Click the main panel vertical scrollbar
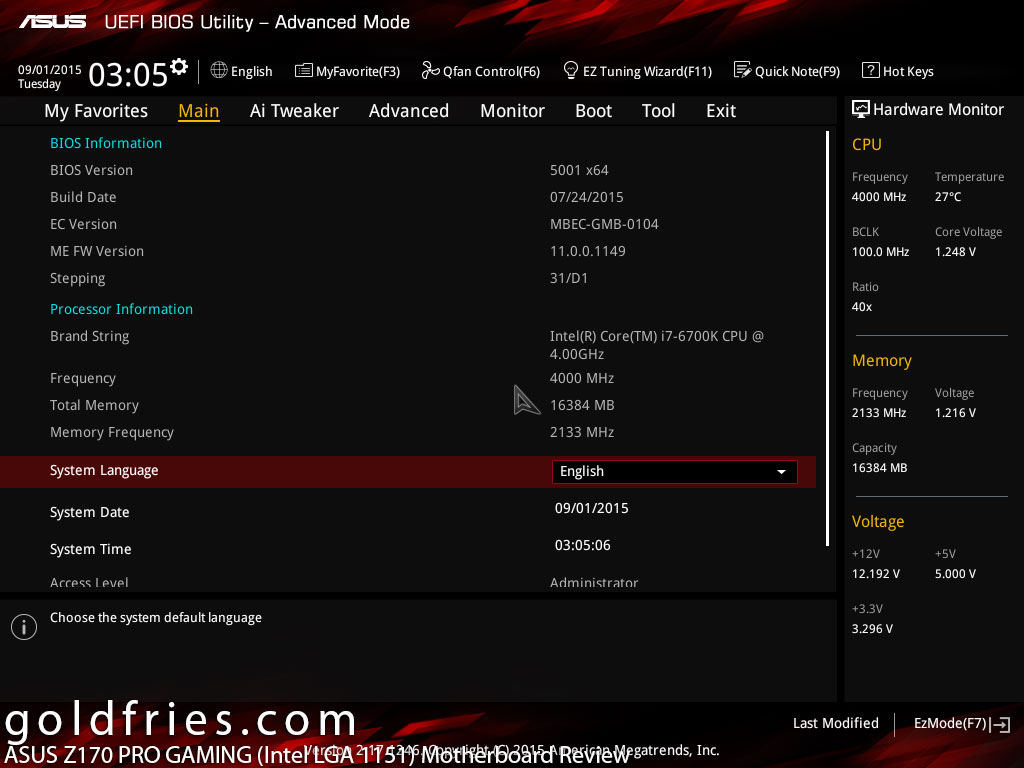This screenshot has height=768, width=1024. [x=827, y=338]
